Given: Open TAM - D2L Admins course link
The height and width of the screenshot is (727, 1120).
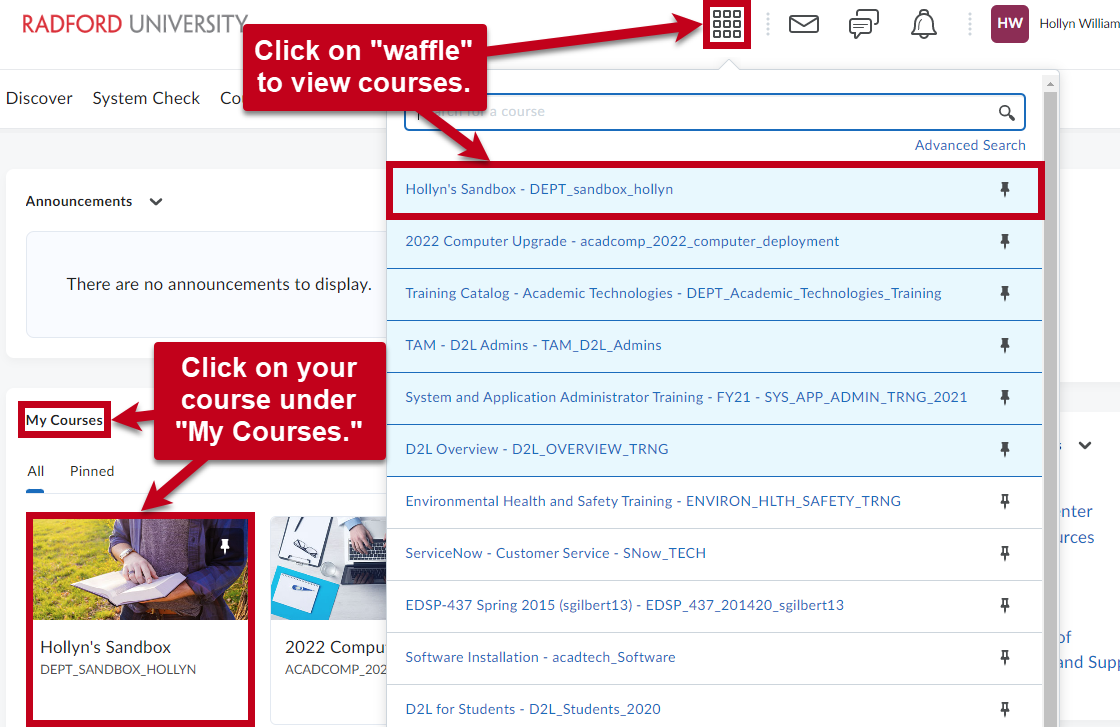Looking at the screenshot, I should tap(533, 345).
